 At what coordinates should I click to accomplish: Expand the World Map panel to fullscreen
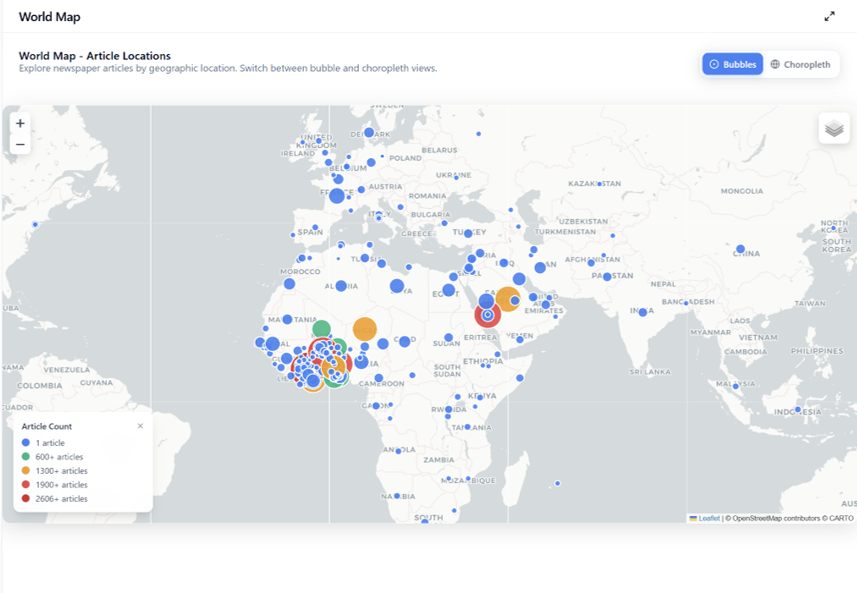pos(829,17)
